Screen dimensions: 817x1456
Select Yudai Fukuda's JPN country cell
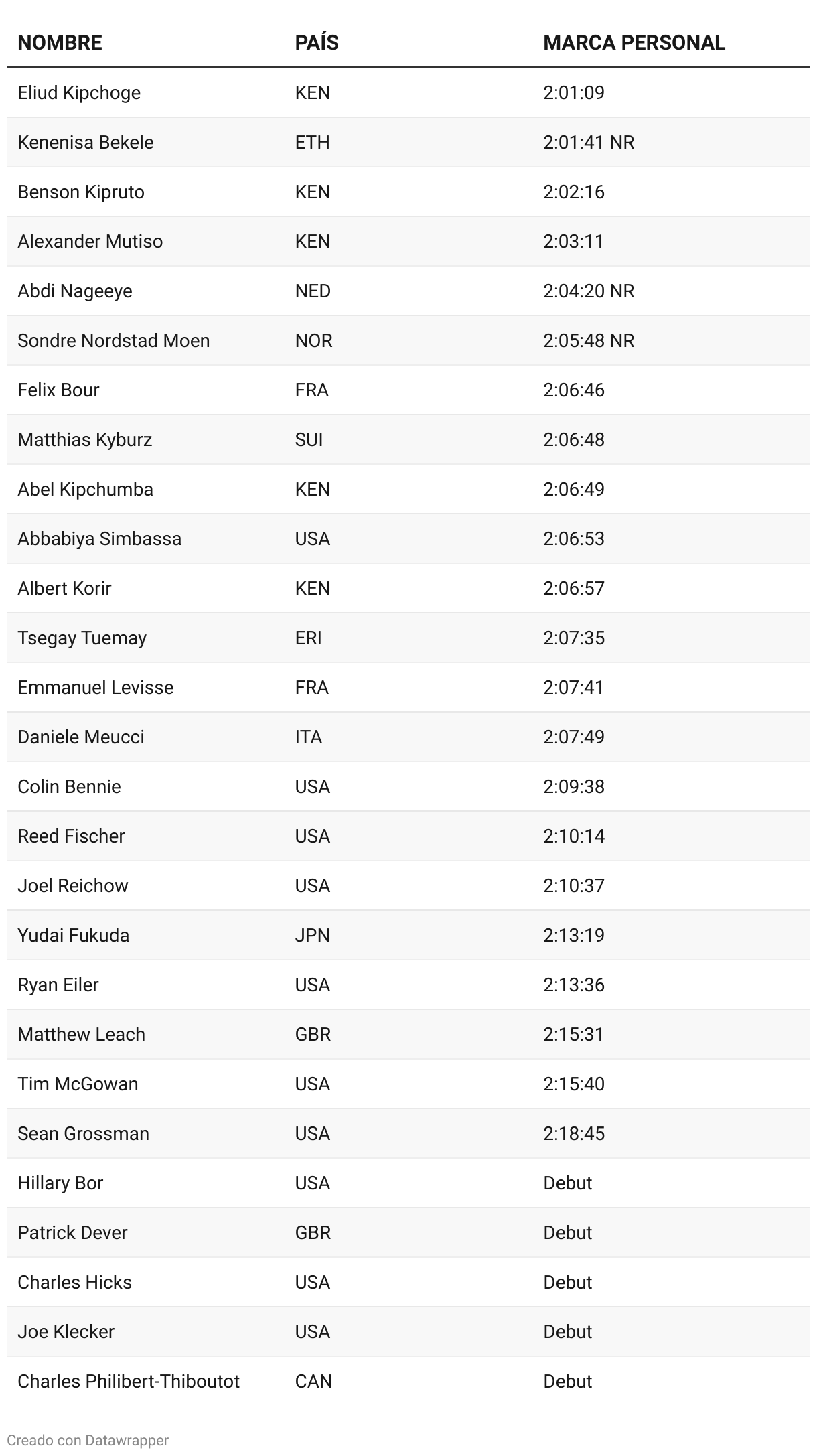point(313,935)
